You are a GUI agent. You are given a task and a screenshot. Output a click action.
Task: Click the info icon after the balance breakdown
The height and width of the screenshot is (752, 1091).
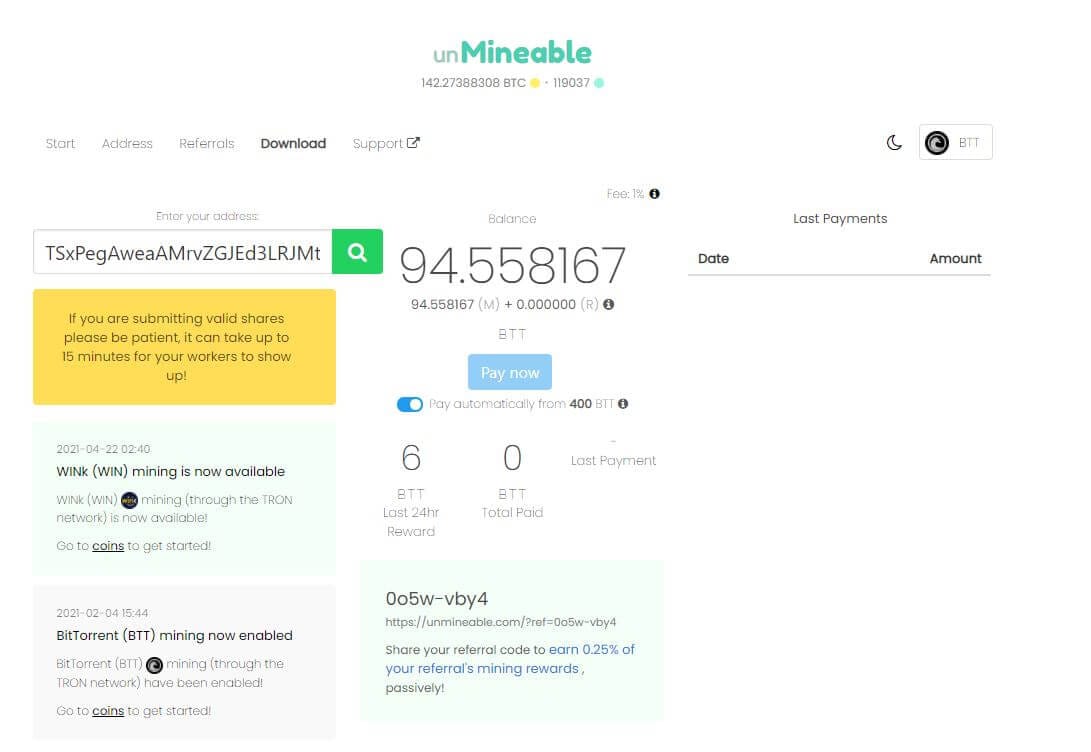coord(609,304)
